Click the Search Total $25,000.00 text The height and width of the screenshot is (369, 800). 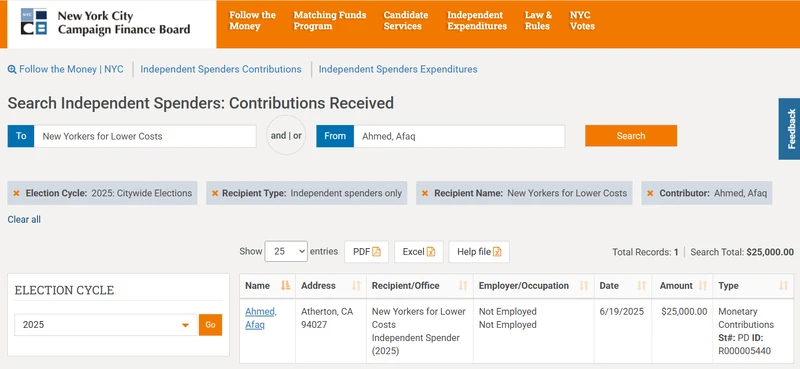[x=742, y=252]
